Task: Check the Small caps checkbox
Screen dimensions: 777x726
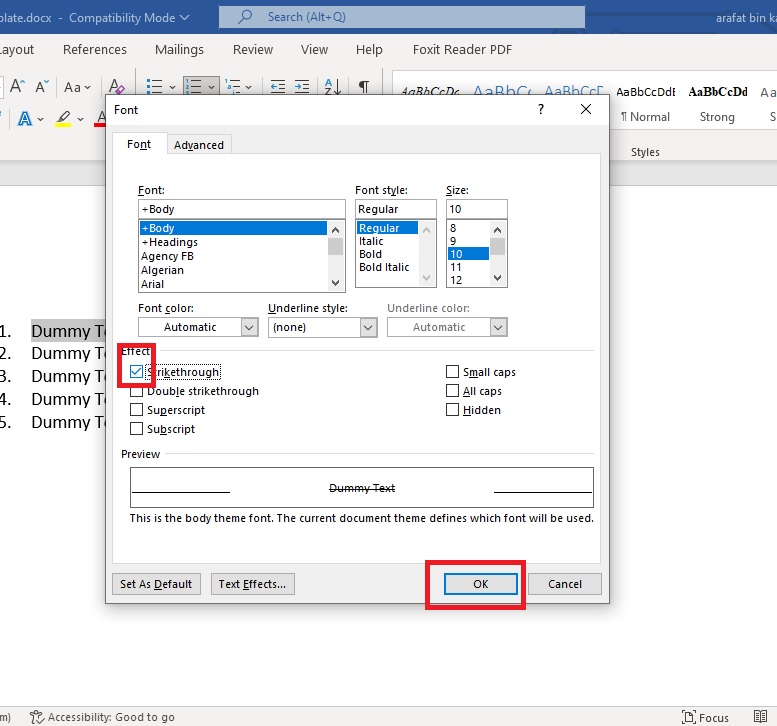Action: (452, 372)
